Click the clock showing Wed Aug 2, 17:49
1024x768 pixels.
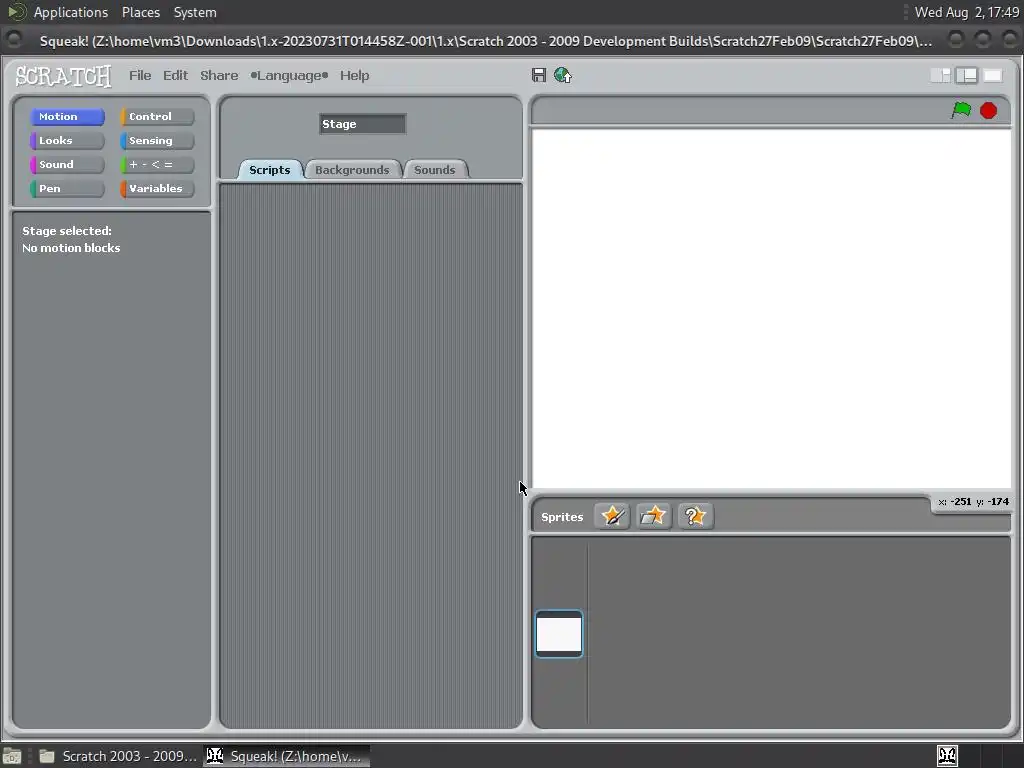point(967,12)
